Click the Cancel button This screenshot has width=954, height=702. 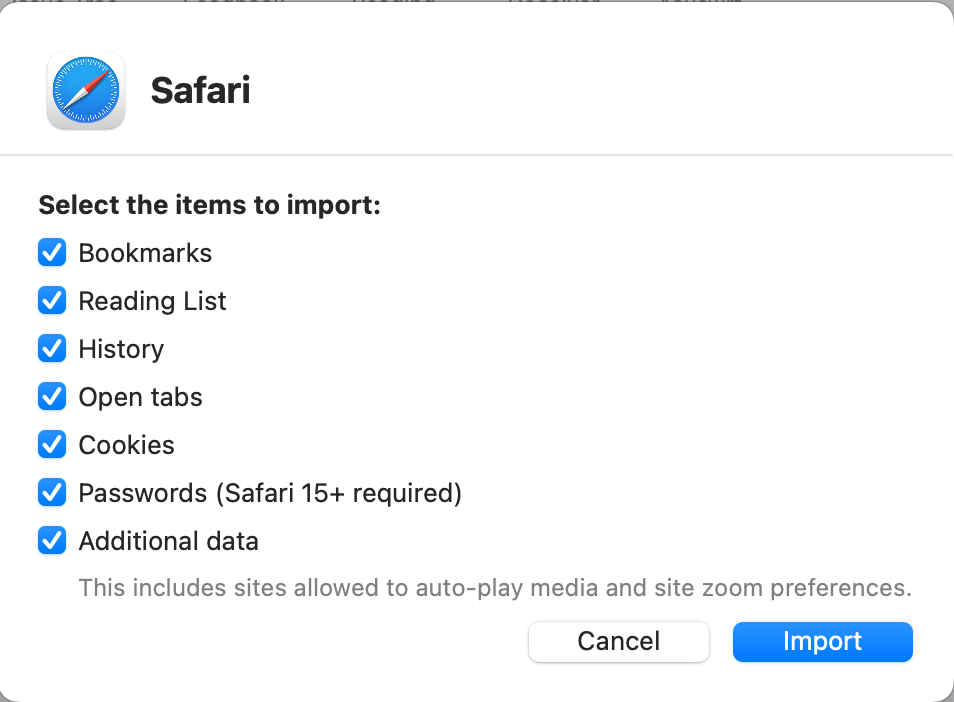618,641
